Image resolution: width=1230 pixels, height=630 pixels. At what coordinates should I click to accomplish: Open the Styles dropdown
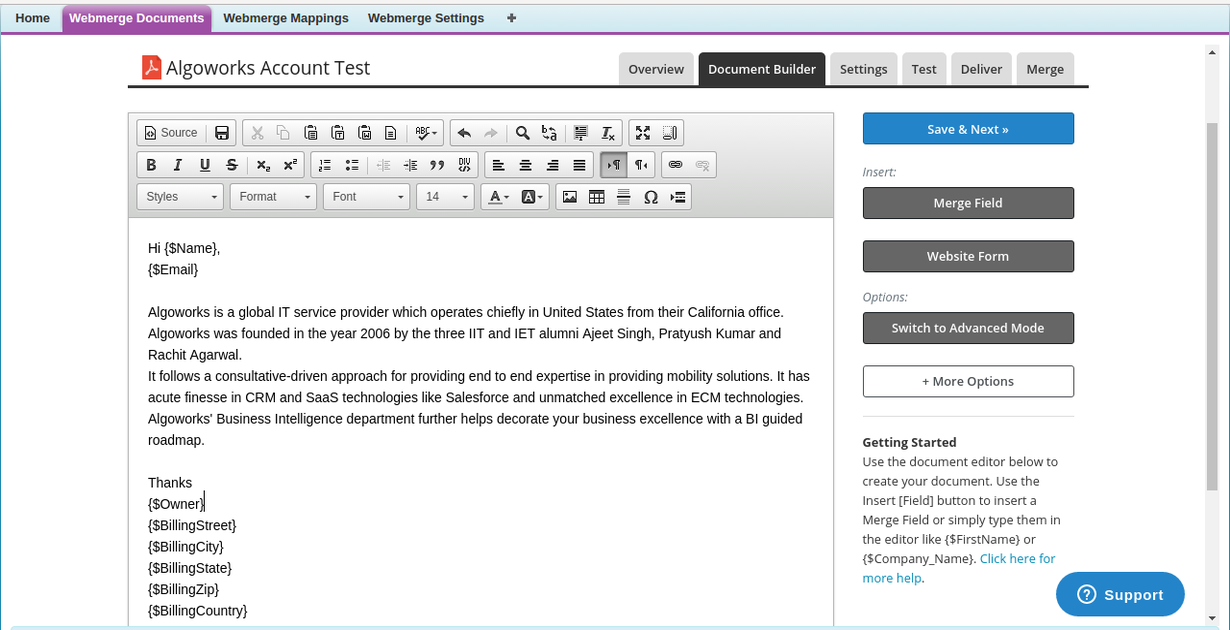pyautogui.click(x=181, y=197)
